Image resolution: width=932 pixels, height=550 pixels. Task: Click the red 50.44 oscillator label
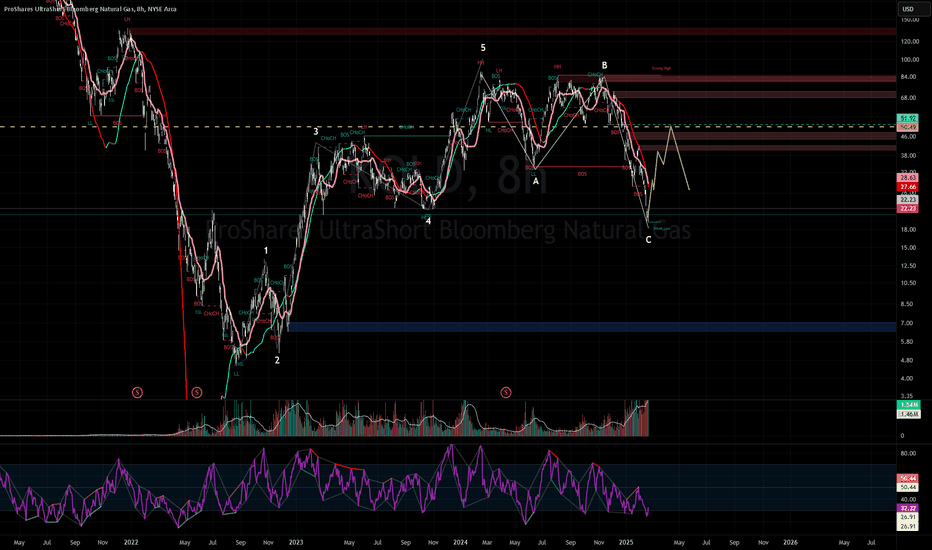[x=908, y=478]
